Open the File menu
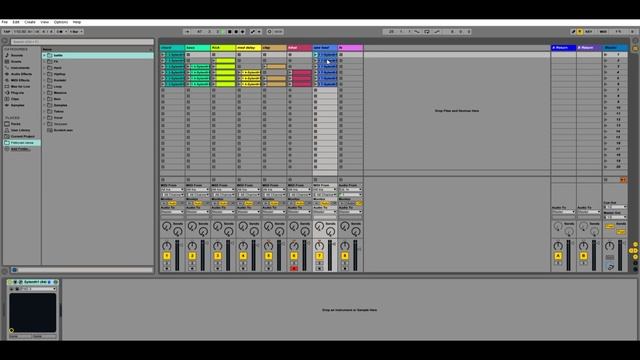Viewport: 640px width, 360px height. [4, 22]
